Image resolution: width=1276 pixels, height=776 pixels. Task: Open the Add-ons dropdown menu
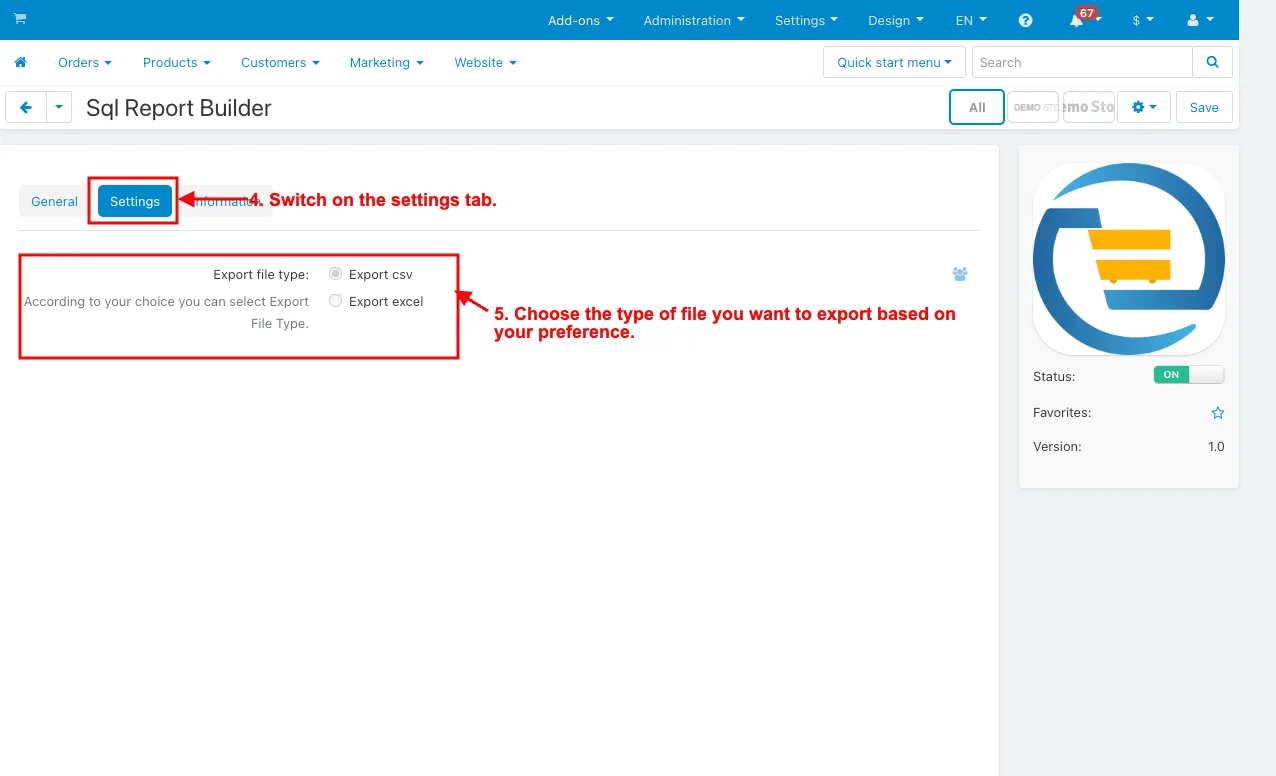(581, 20)
